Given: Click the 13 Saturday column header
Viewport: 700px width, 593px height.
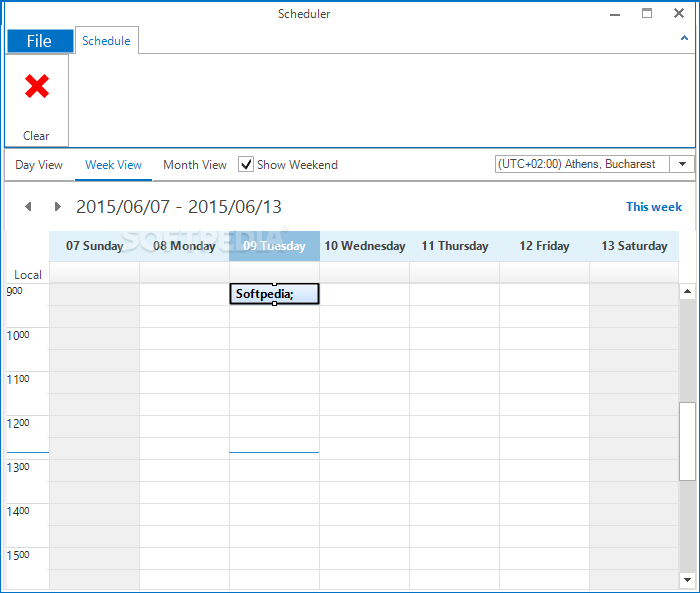Looking at the screenshot, I should pos(634,246).
